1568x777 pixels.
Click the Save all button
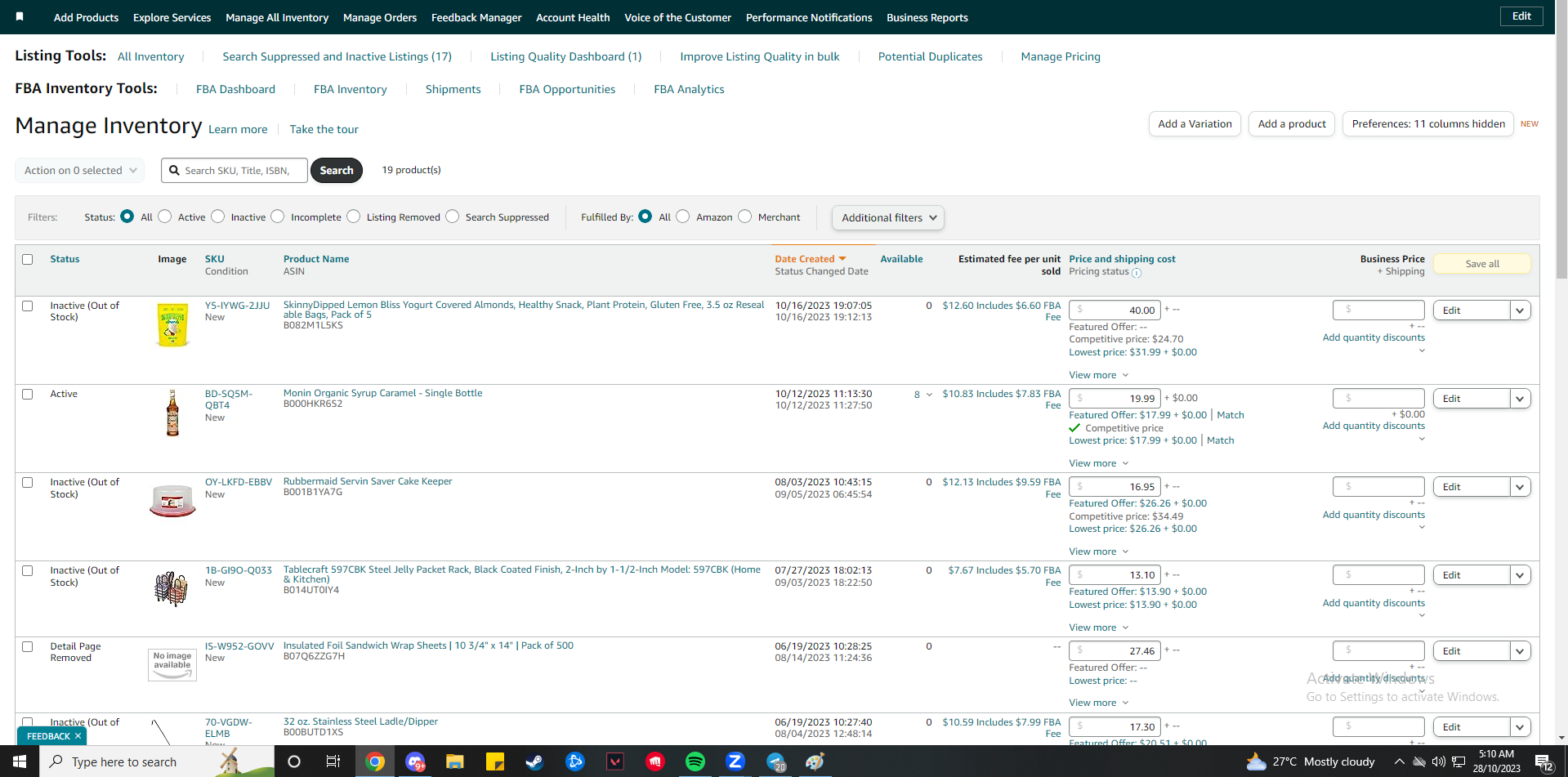(1482, 264)
